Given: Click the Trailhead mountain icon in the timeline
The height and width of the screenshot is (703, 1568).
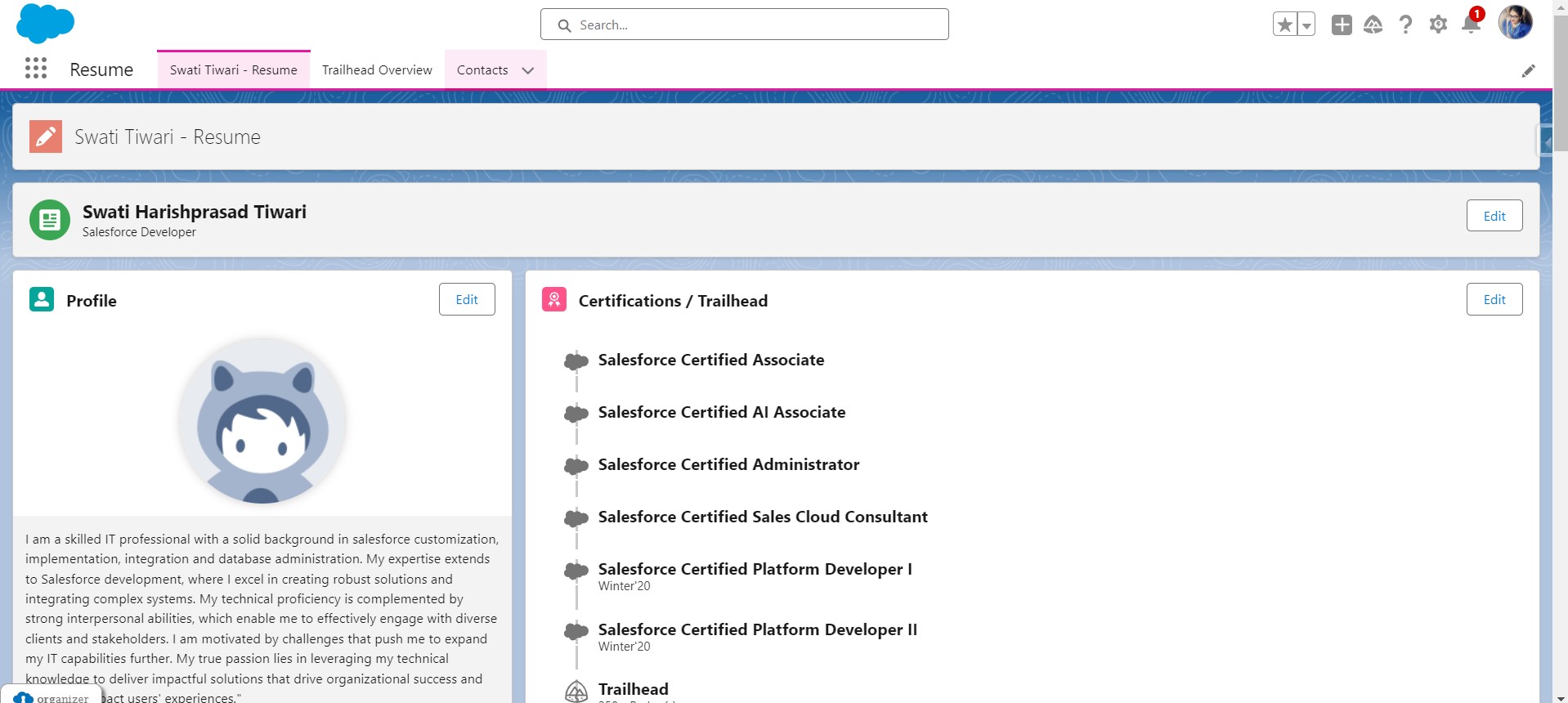Looking at the screenshot, I should [576, 691].
